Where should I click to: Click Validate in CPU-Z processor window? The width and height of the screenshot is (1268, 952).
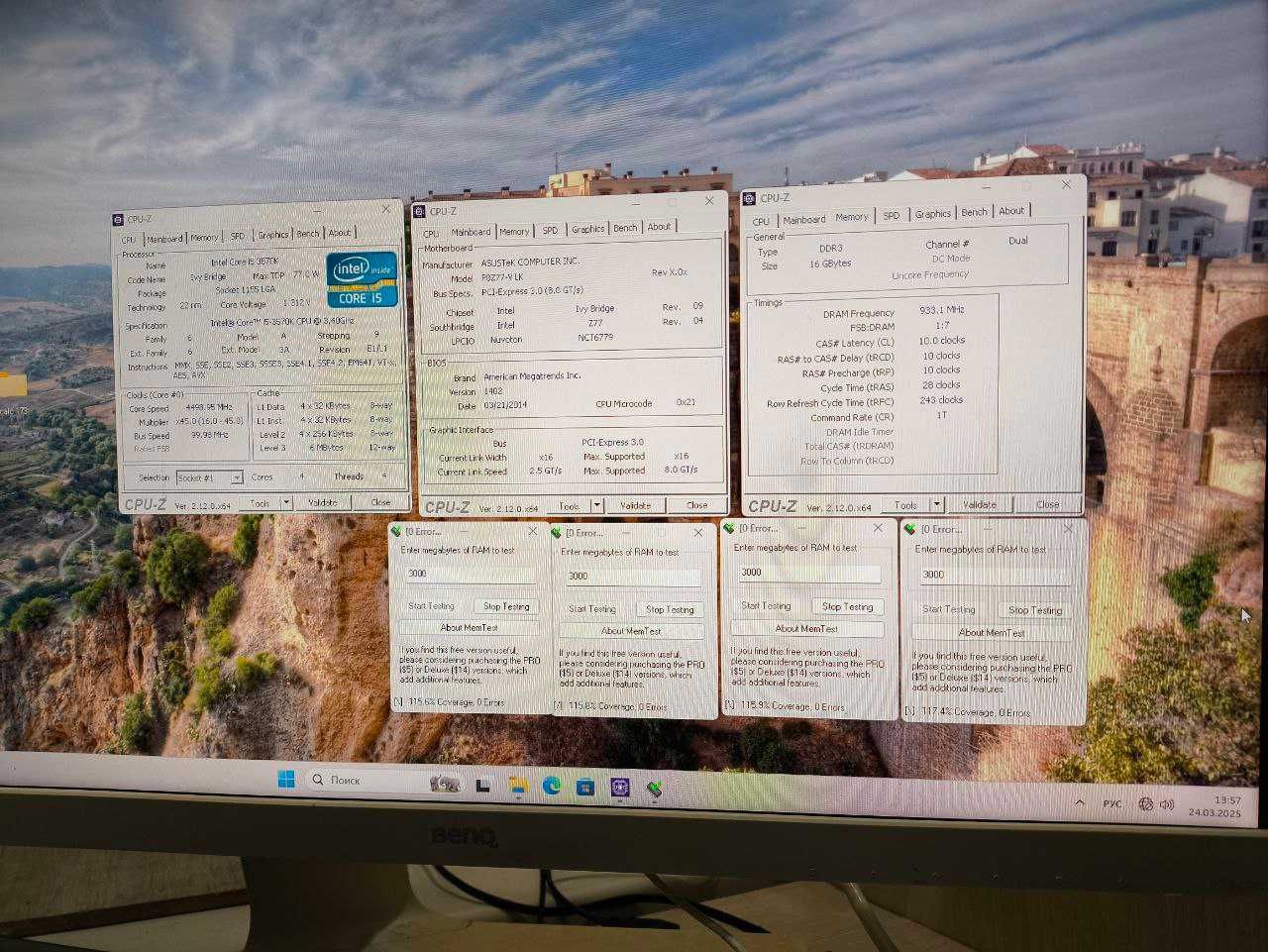(323, 502)
